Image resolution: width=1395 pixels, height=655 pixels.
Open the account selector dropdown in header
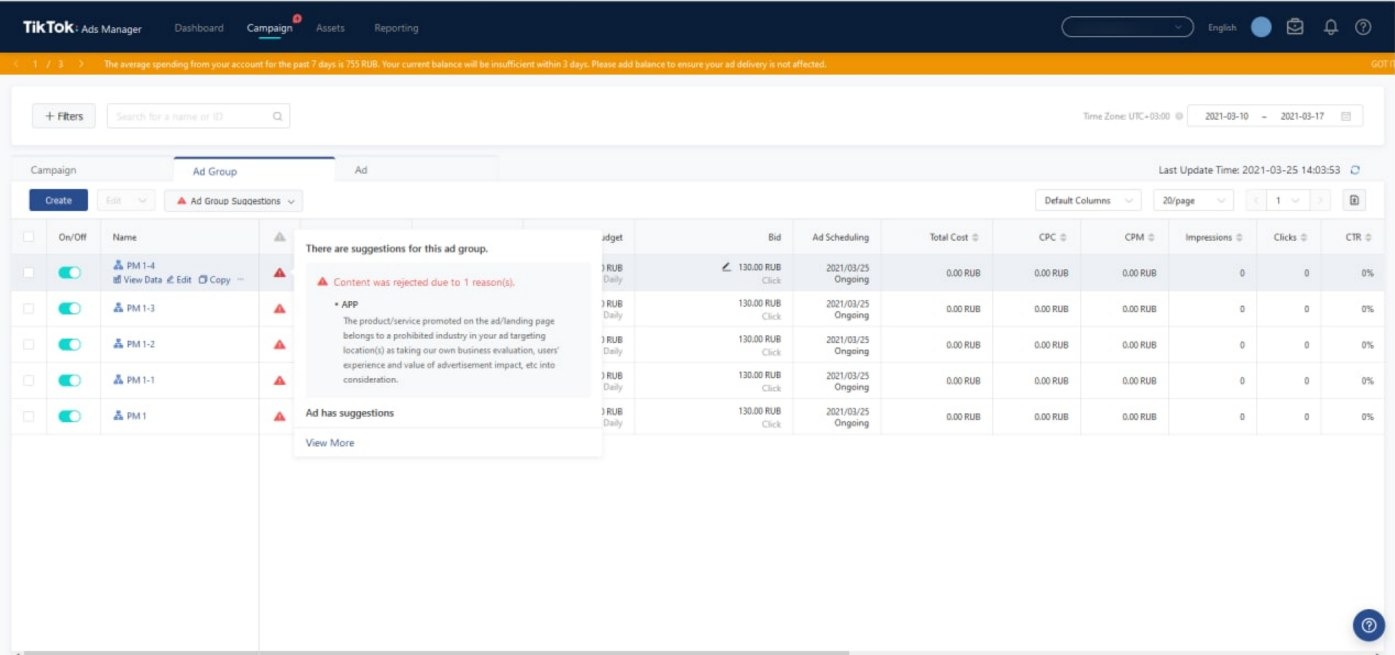[1127, 27]
